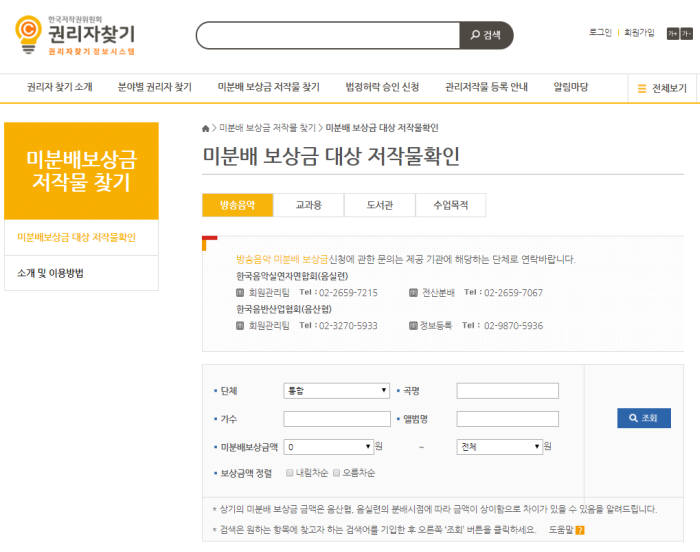Decrease font size with 가- icon
This screenshot has height=552, width=700.
click(686, 33)
